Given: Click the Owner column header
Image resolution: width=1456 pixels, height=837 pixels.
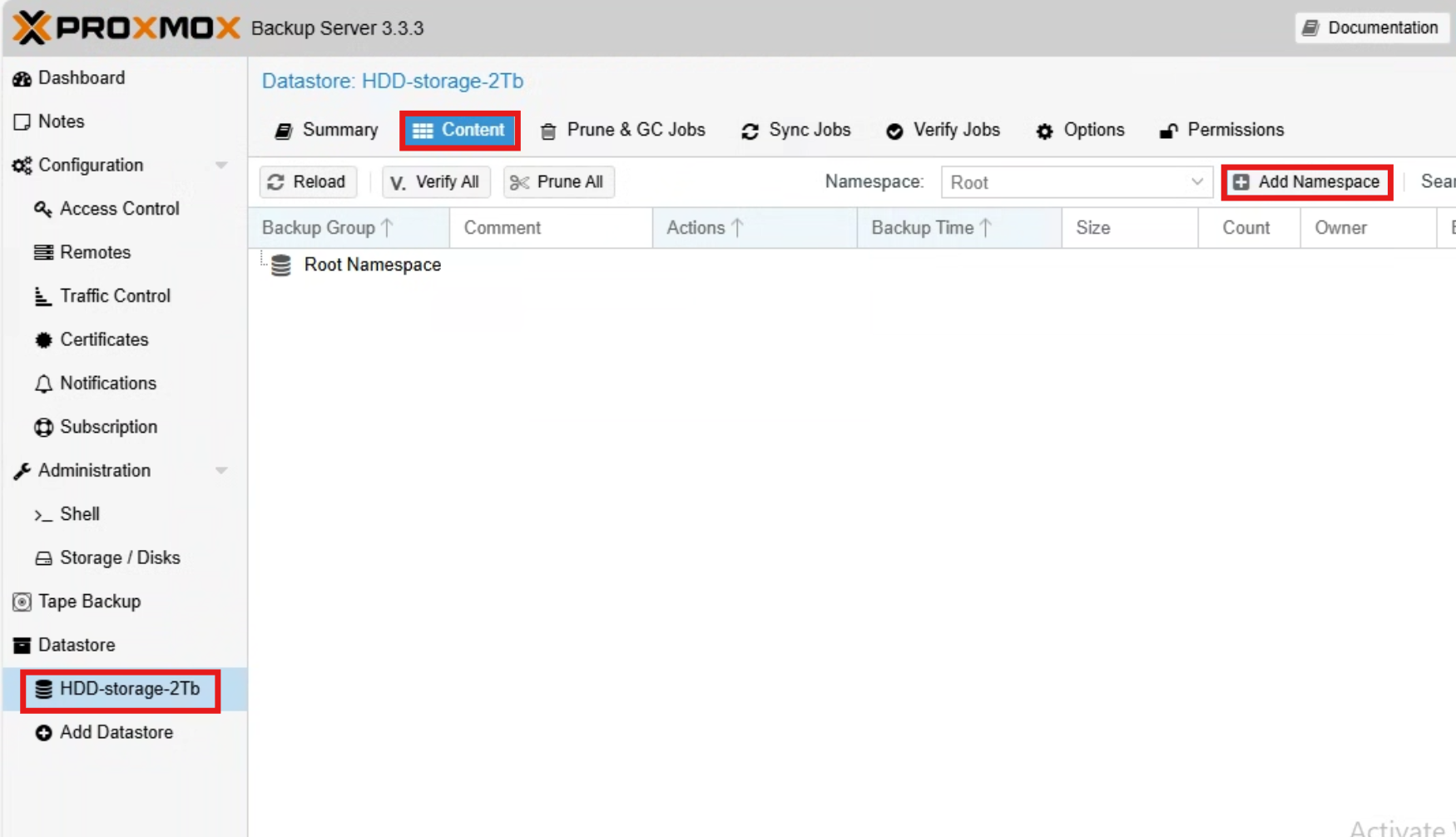Looking at the screenshot, I should point(1369,228).
